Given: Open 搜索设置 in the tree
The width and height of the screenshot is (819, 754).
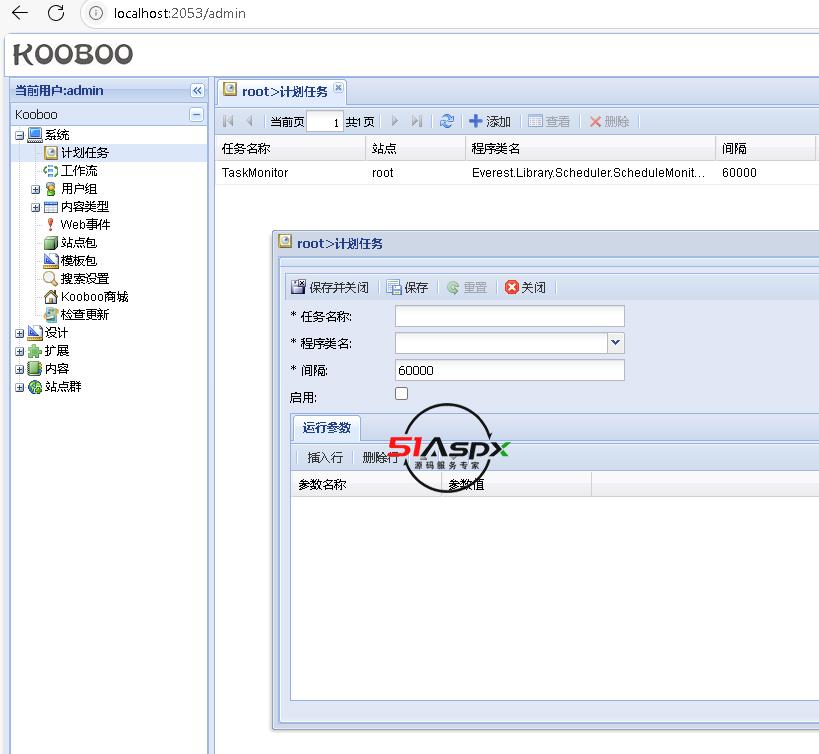Looking at the screenshot, I should 85,278.
